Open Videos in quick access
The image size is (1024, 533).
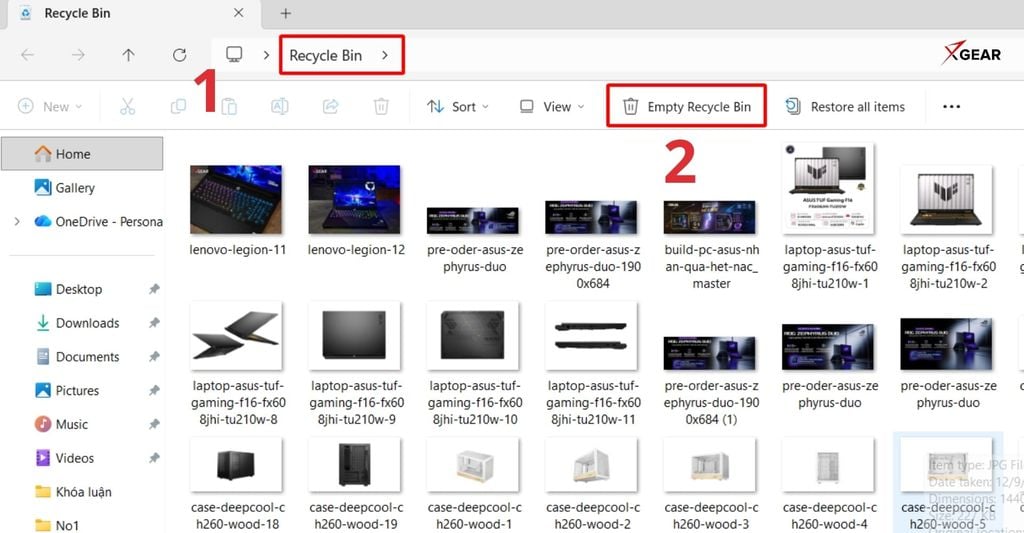point(64,458)
